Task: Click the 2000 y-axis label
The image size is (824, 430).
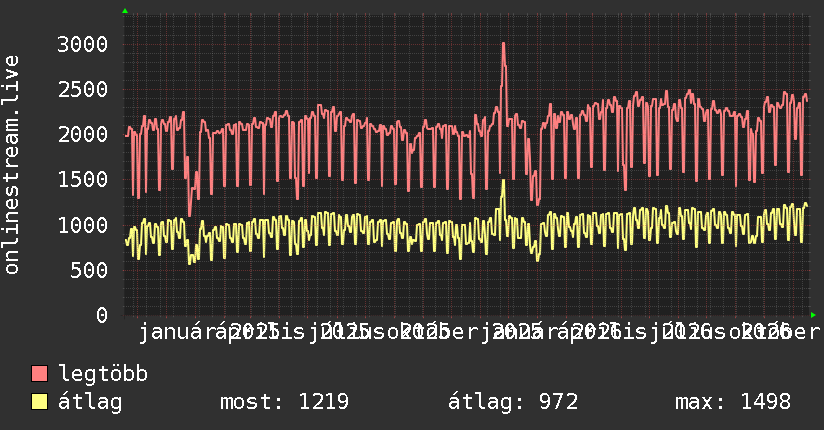Action: tap(83, 135)
